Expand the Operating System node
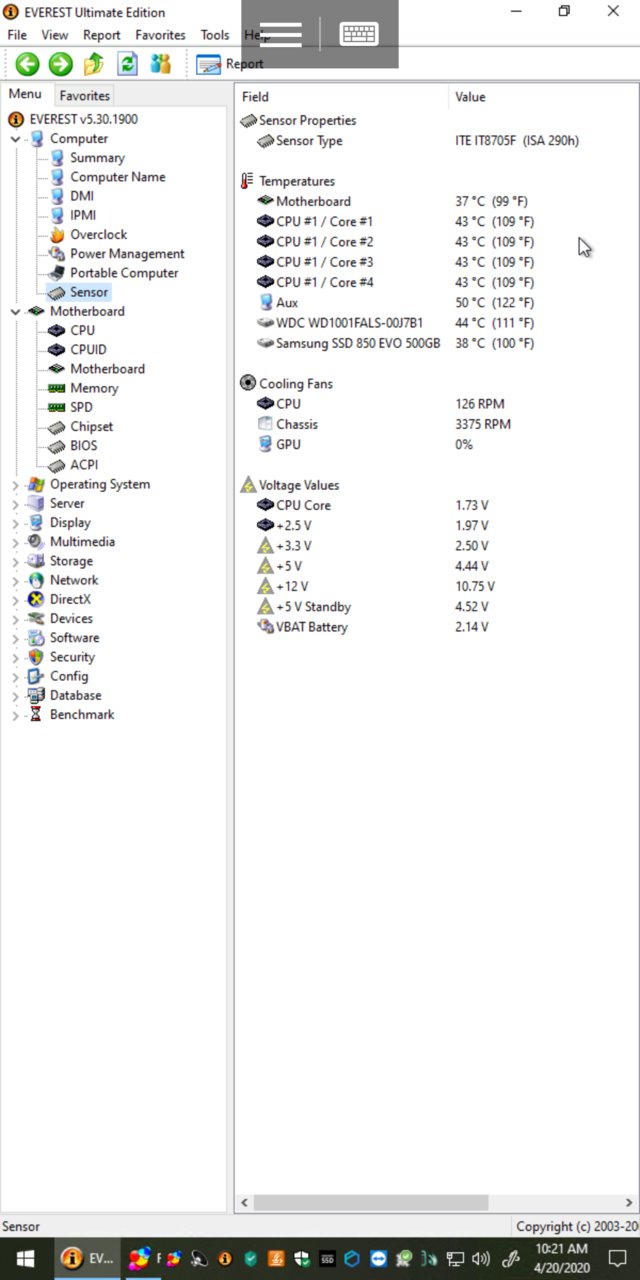 pyautogui.click(x=15, y=484)
